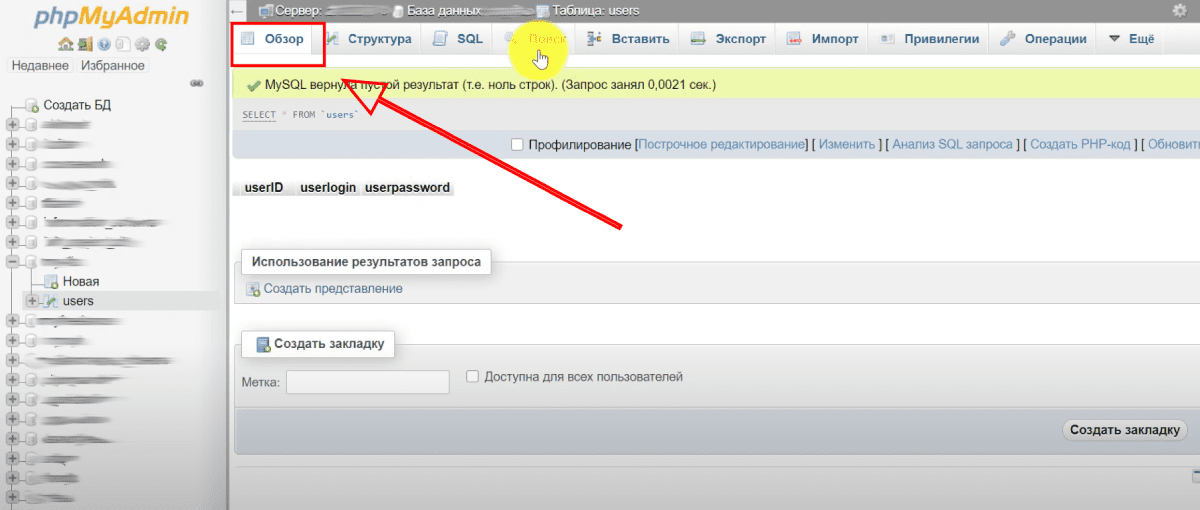The width and height of the screenshot is (1200, 510).
Task: Switch to the Структура tab
Action: [x=367, y=39]
